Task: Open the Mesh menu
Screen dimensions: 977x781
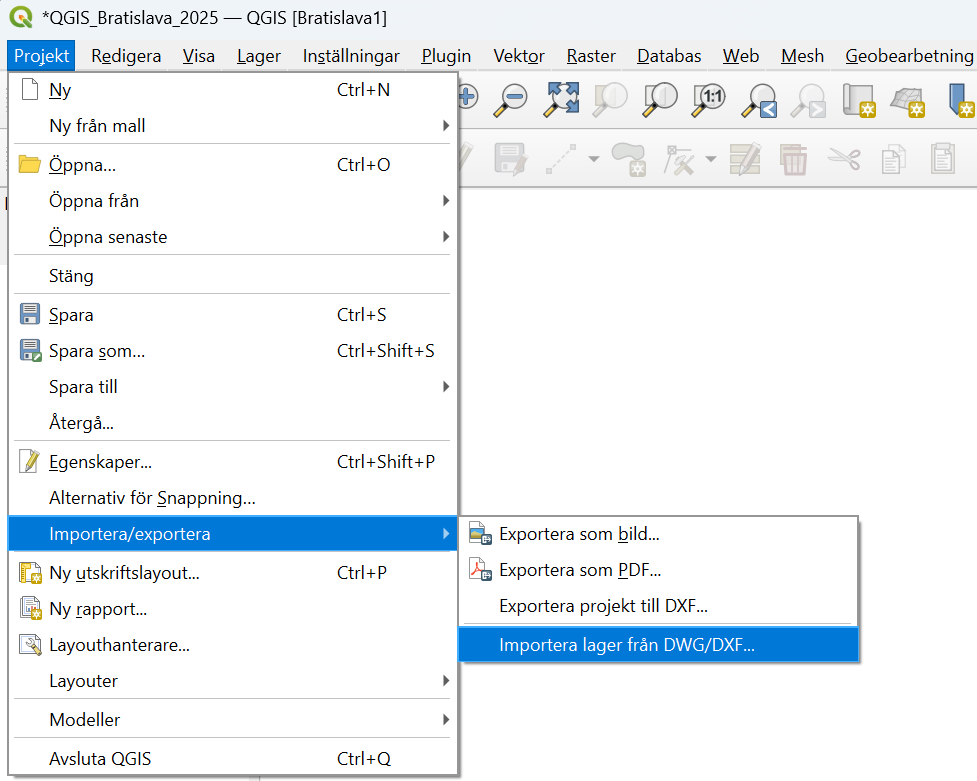Action: 802,56
